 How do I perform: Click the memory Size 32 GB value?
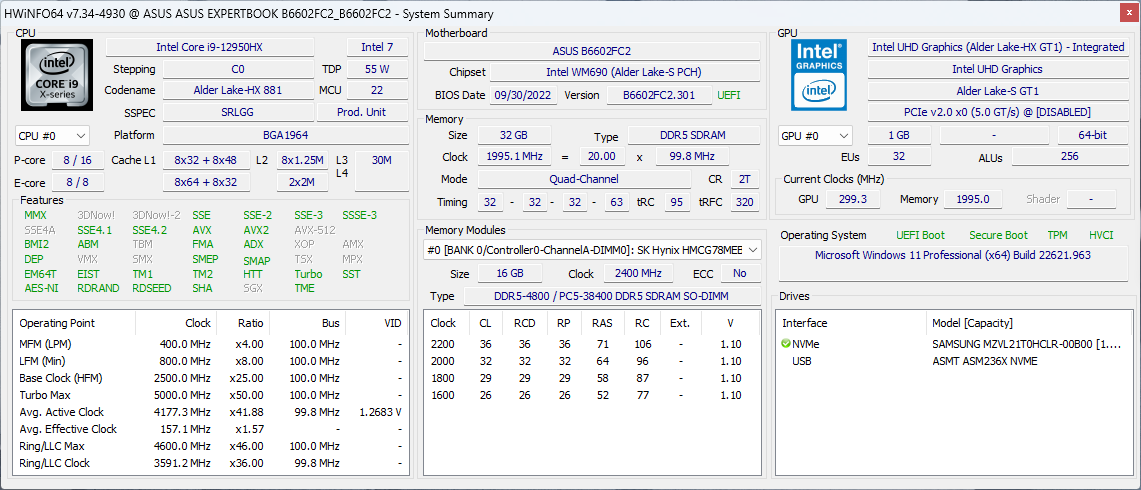pyautogui.click(x=514, y=135)
